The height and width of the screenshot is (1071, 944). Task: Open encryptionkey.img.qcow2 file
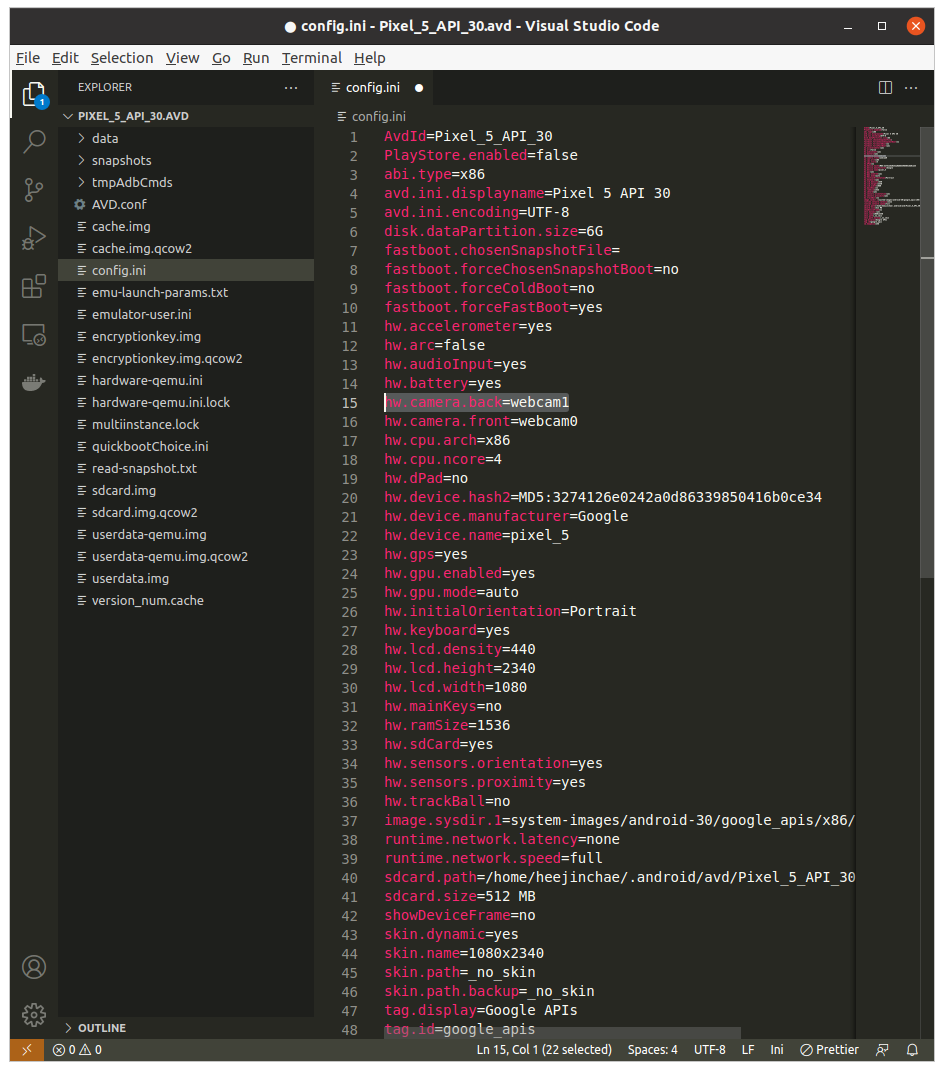pyautogui.click(x=186, y=359)
